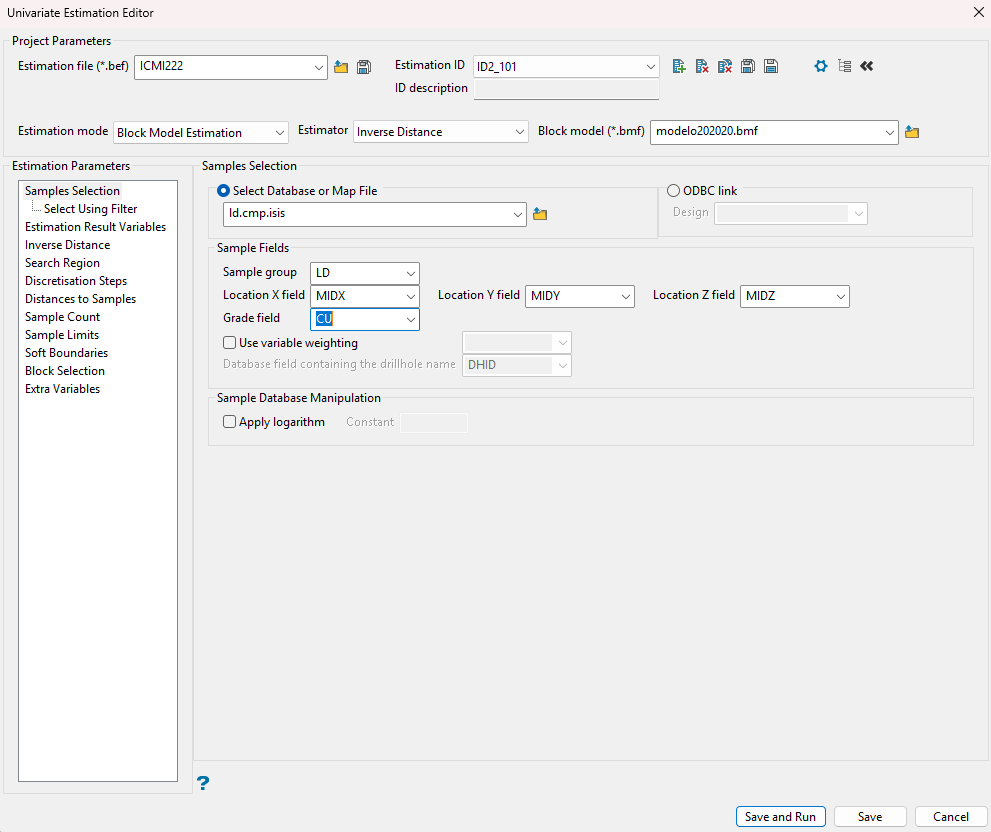Open the variable weighting field dropdown

pos(517,343)
